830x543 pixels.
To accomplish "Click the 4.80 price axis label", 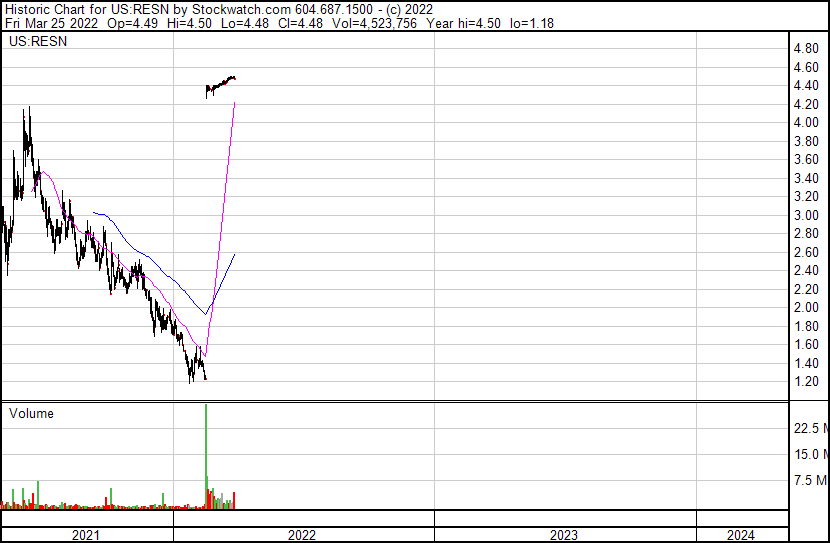I will [806, 49].
